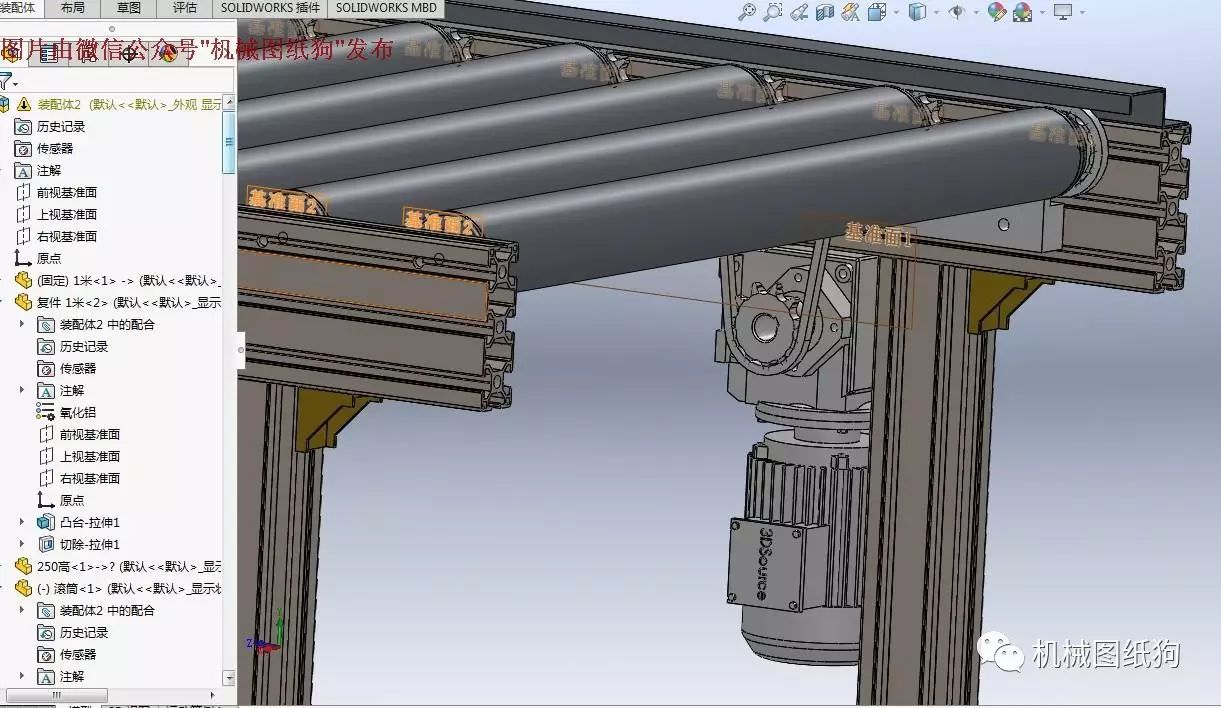Click the 原点 icon under 复件 1米
The image size is (1221, 708).
tap(46, 500)
